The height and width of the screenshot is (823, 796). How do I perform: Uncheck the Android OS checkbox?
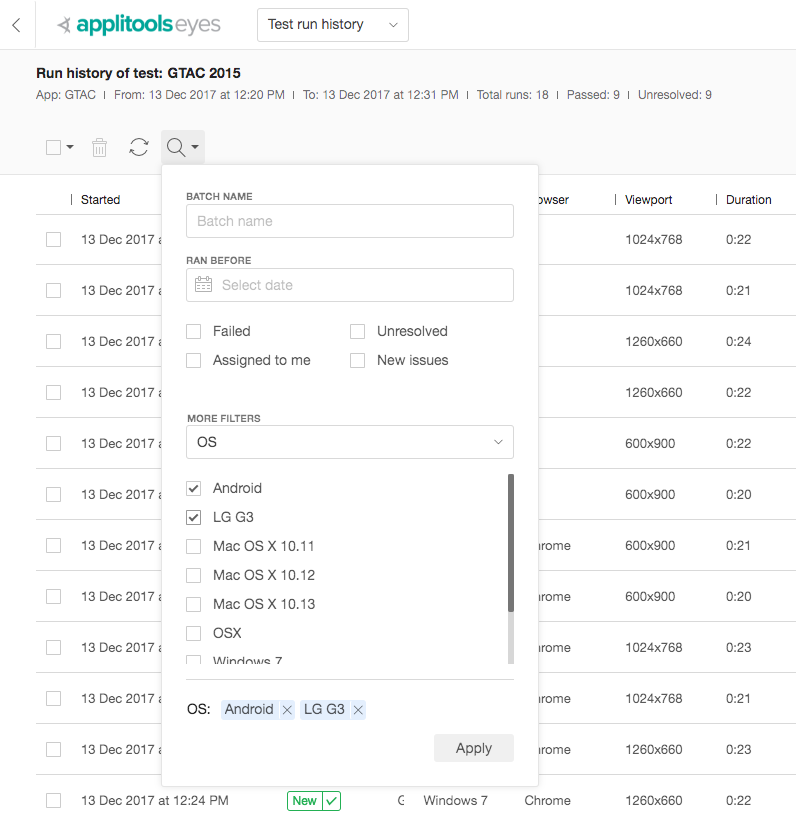point(194,488)
